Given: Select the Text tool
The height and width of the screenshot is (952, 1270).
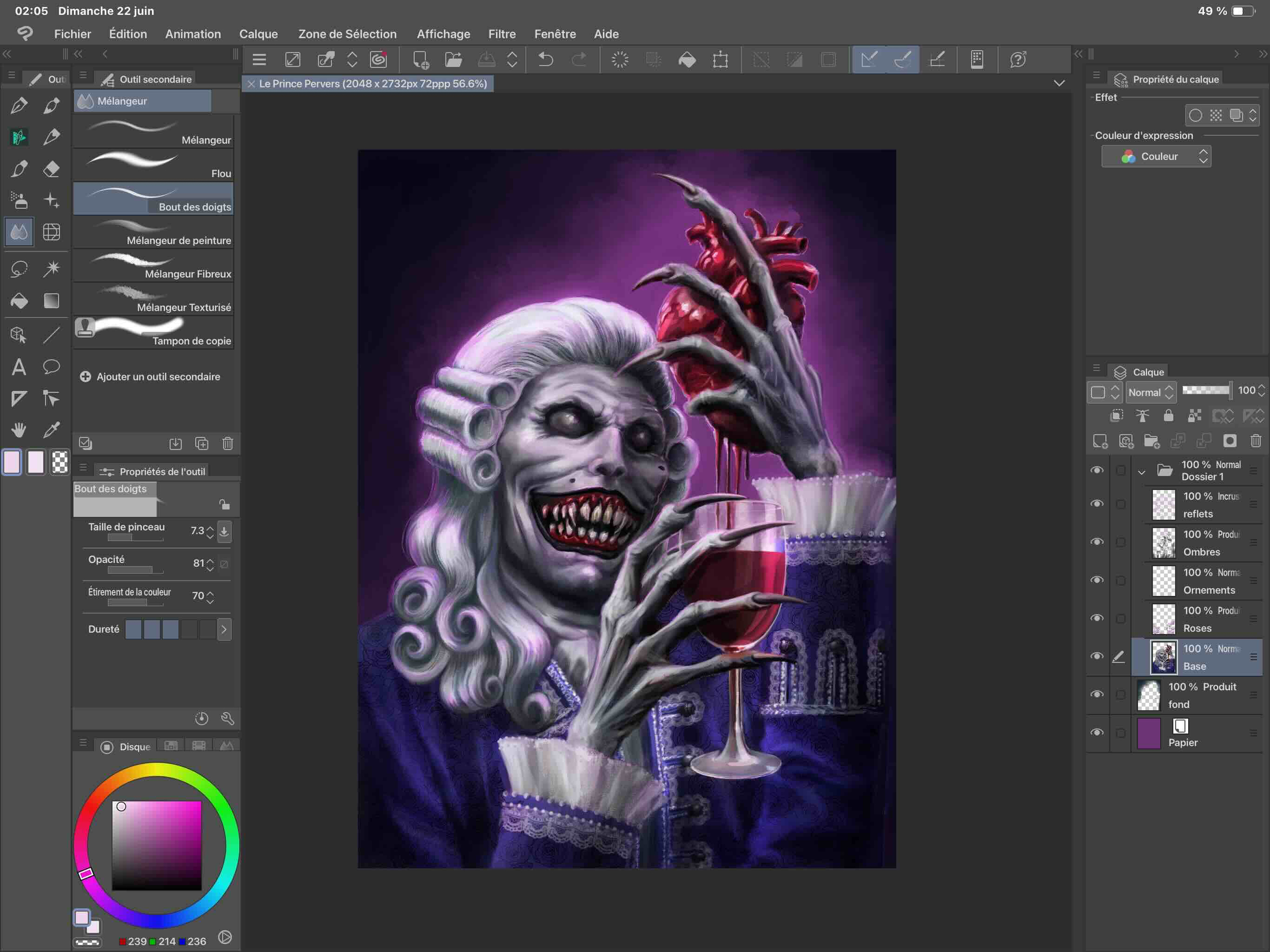Looking at the screenshot, I should click(x=19, y=366).
